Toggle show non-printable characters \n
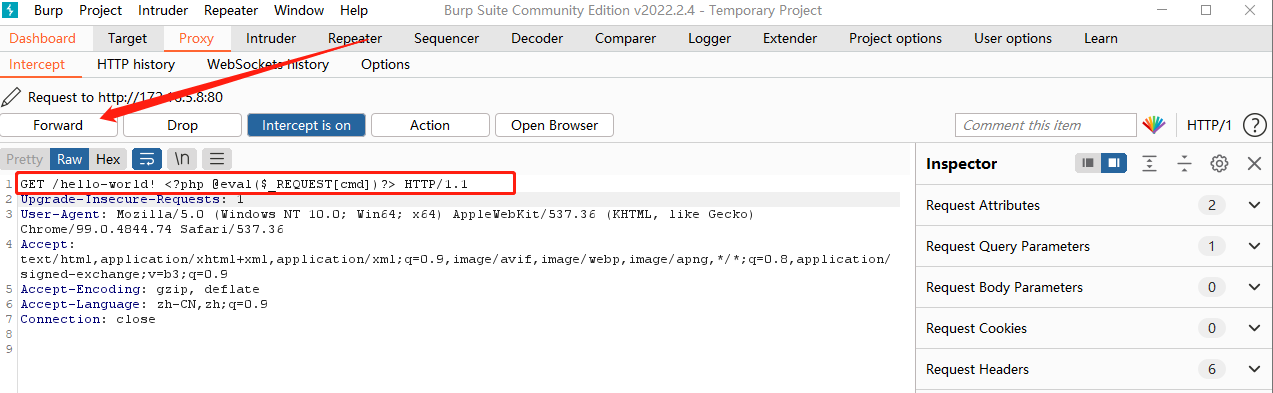 click(x=182, y=159)
